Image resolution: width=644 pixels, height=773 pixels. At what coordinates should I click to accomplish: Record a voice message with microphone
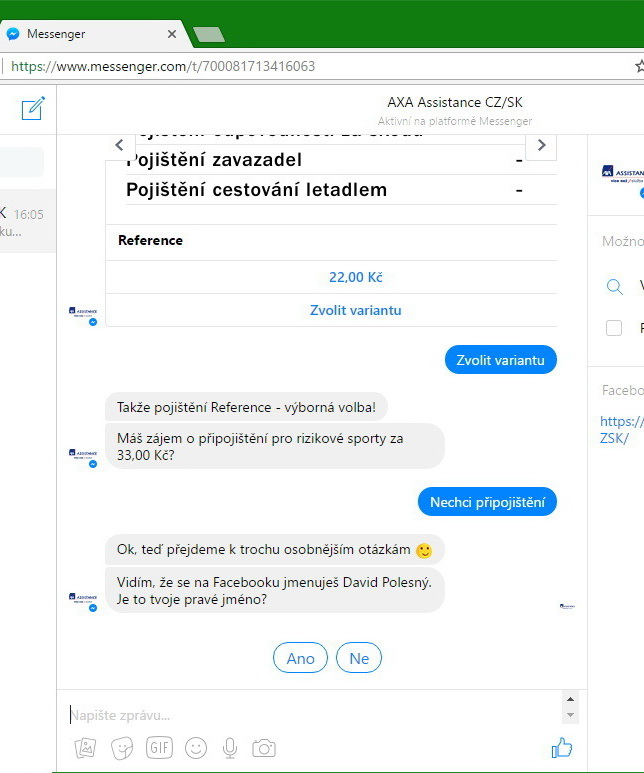tap(230, 748)
